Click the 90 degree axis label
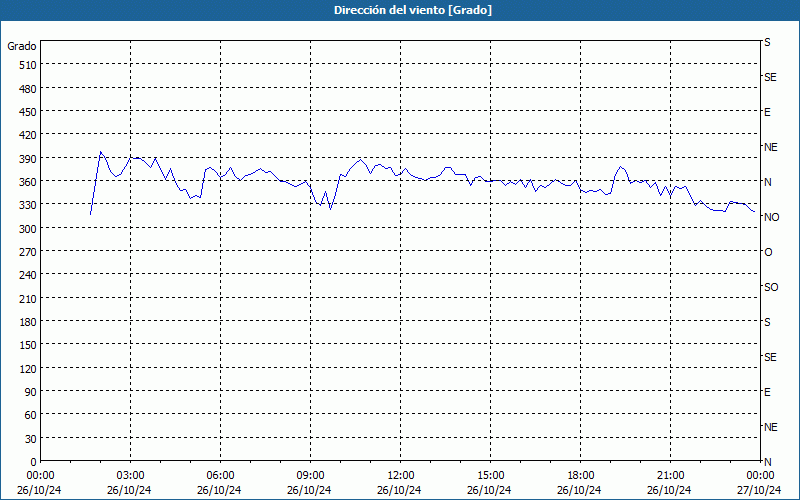This screenshot has height=500, width=800. 31,392
